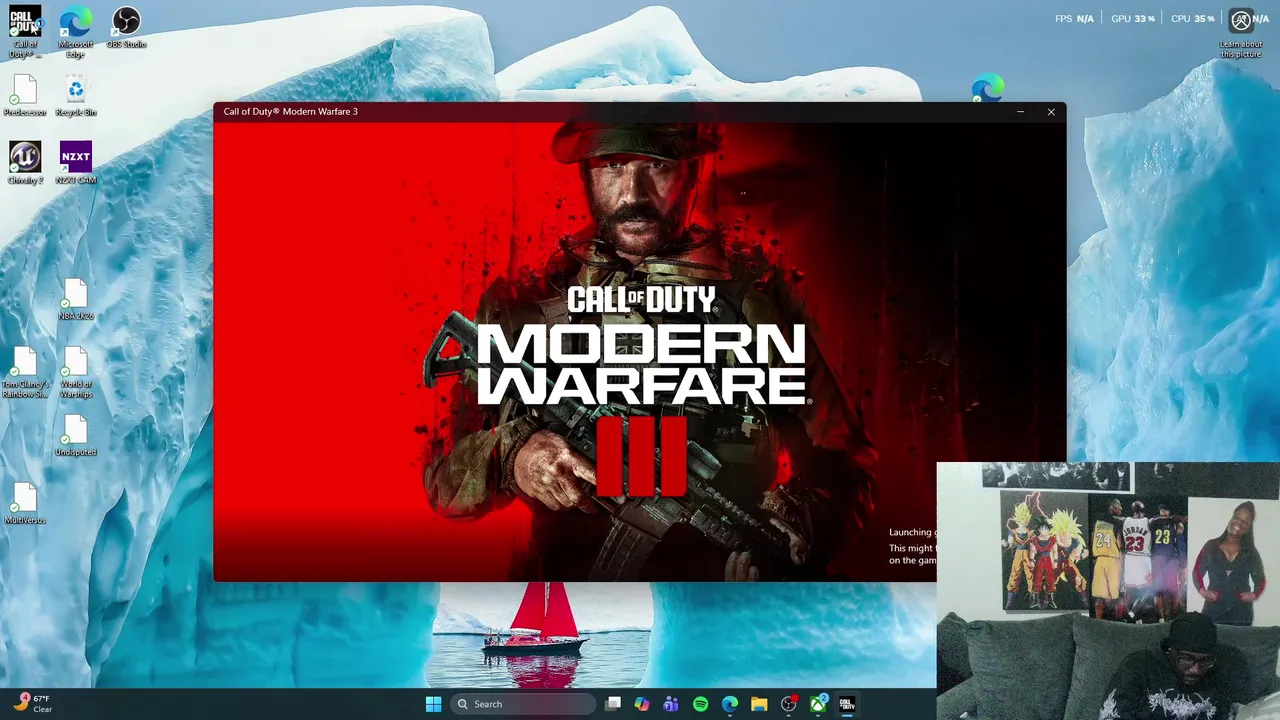Open Microsoft Edge desktop shortcut
The image size is (1280, 720).
tap(76, 32)
